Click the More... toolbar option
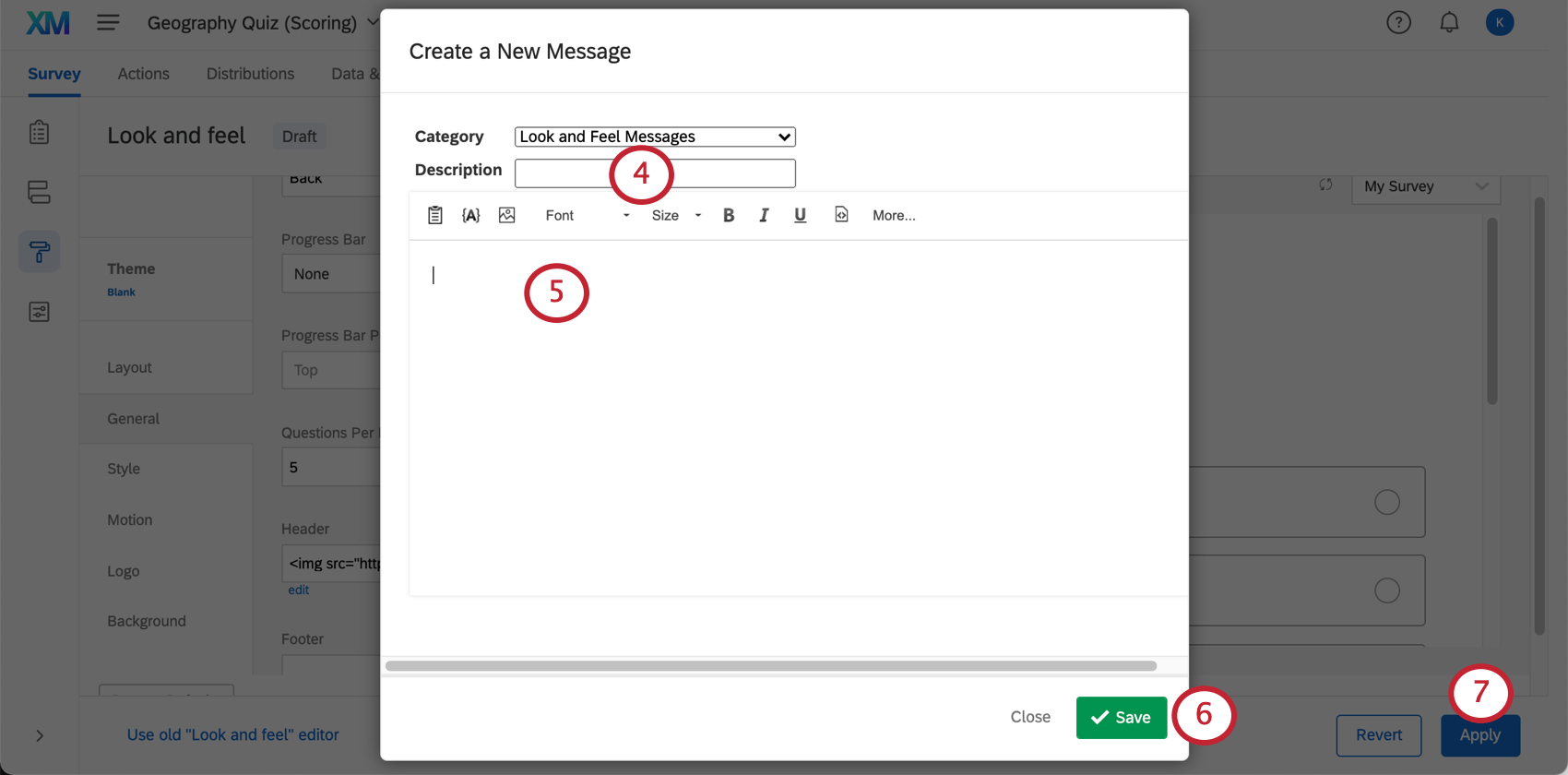 click(894, 215)
